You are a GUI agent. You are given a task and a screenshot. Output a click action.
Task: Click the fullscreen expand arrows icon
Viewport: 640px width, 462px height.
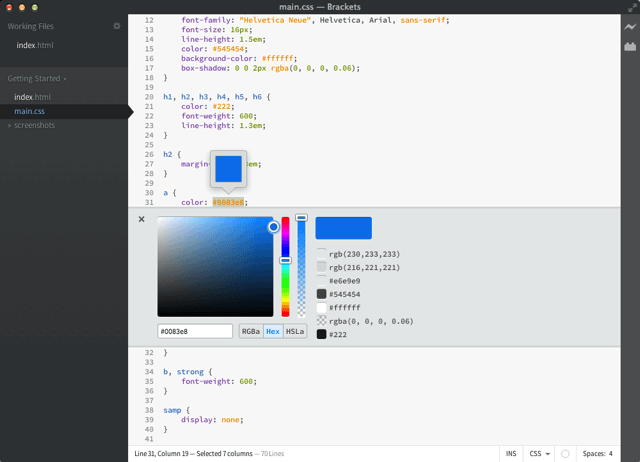pyautogui.click(x=632, y=7)
